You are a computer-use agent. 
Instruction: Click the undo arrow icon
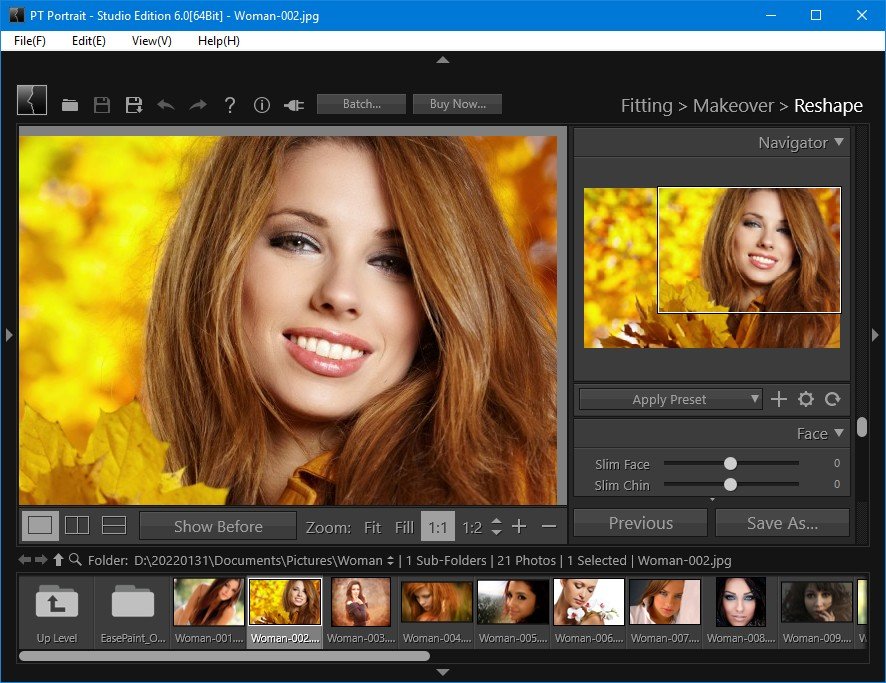pos(165,105)
